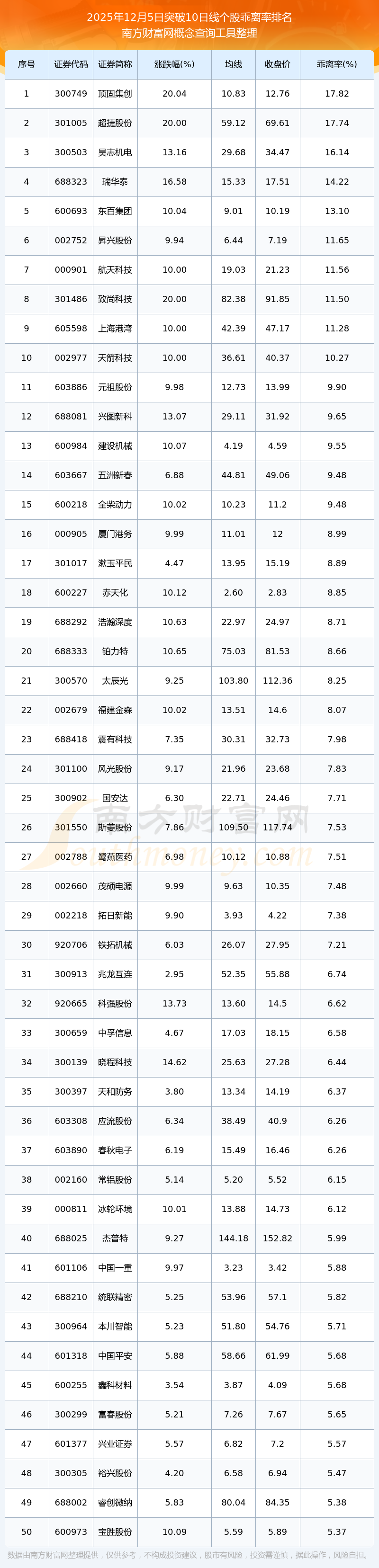Select stock name 福建金森
Screen dimensions: 379x1568
pos(115,710)
